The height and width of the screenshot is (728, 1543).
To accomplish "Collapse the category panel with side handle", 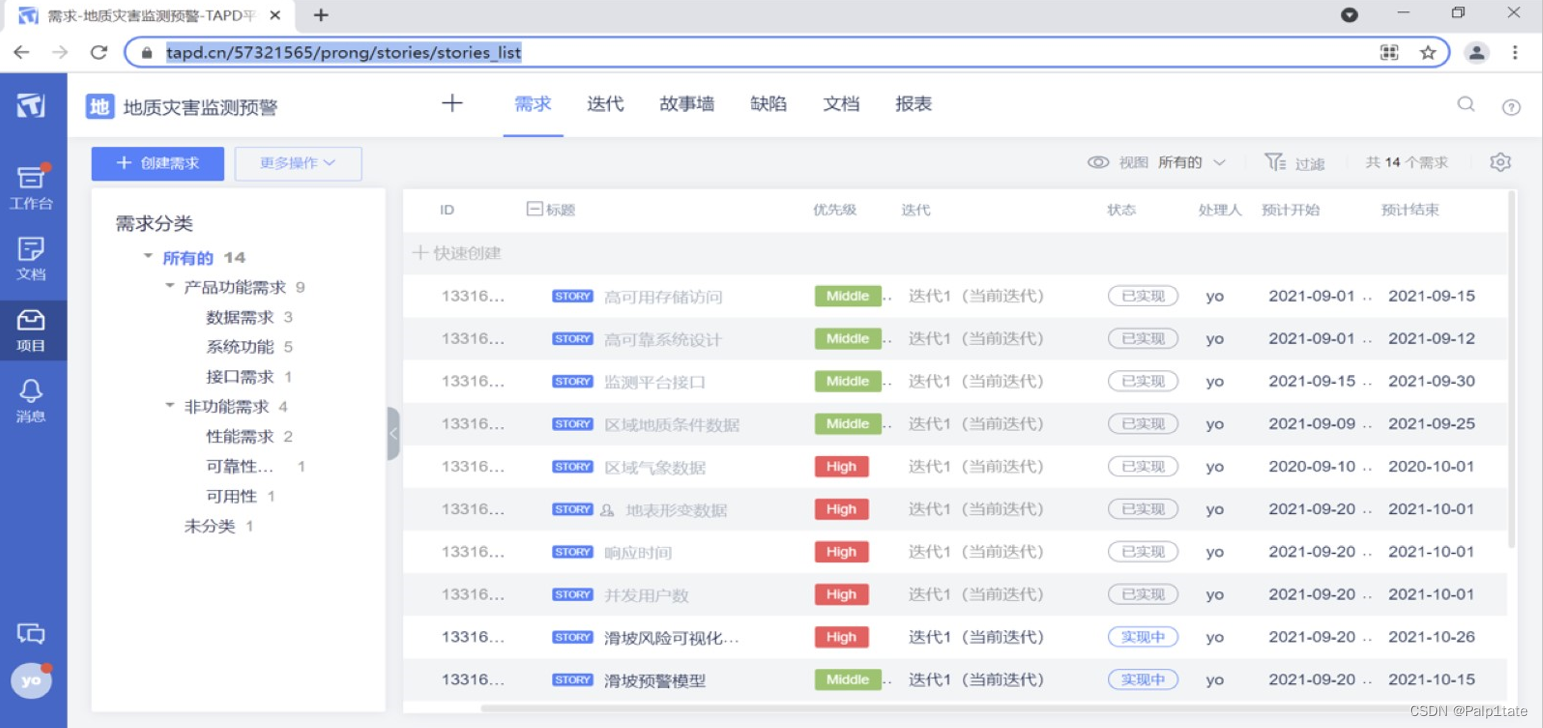I will pyautogui.click(x=393, y=433).
